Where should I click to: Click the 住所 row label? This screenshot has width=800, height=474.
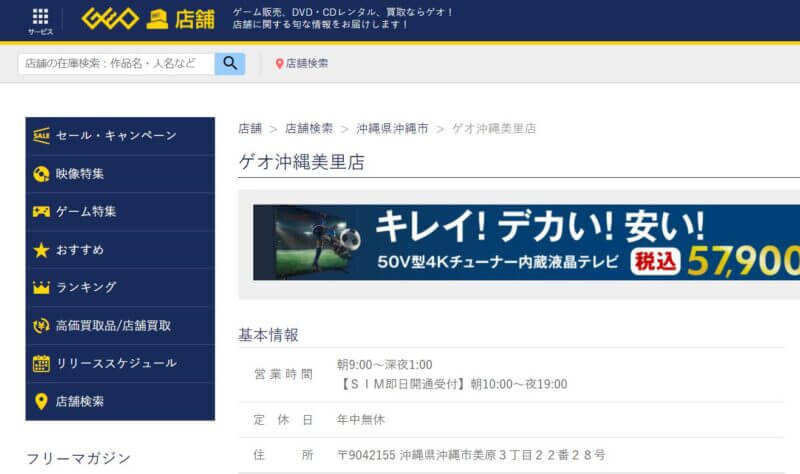click(283, 455)
